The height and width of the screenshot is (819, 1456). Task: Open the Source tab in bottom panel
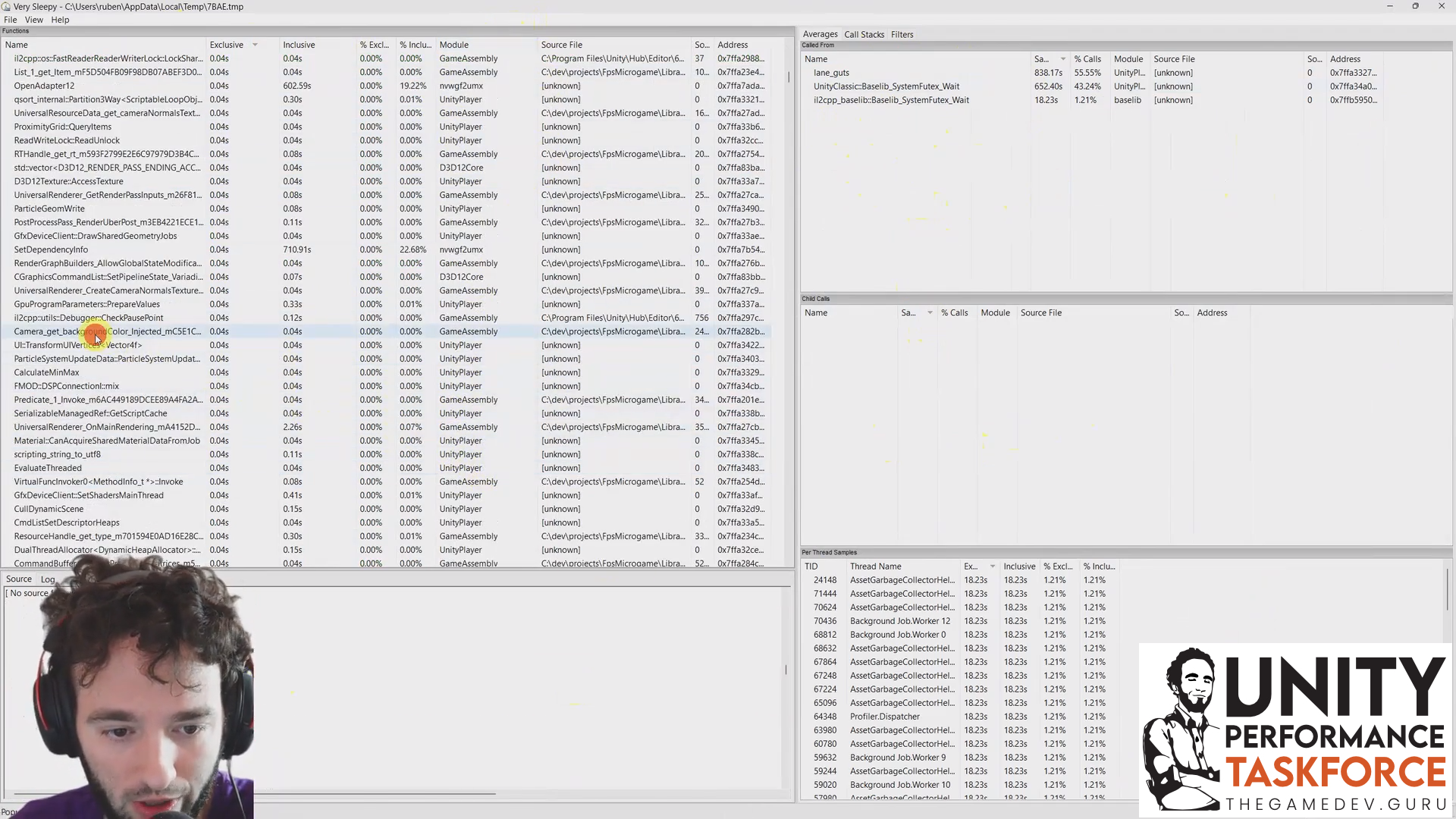19,579
